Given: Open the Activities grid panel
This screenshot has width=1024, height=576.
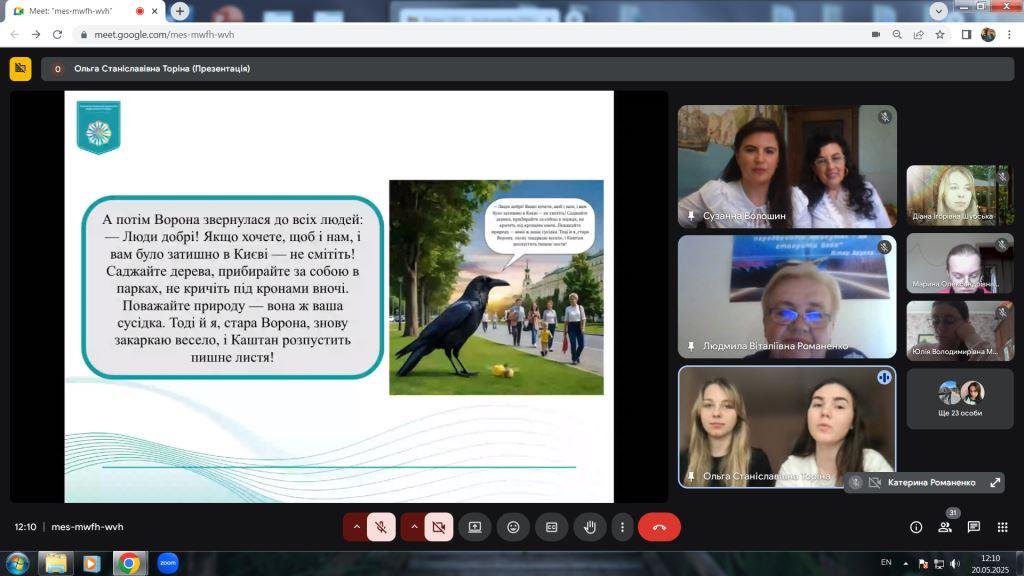Looking at the screenshot, I should click(x=1002, y=527).
